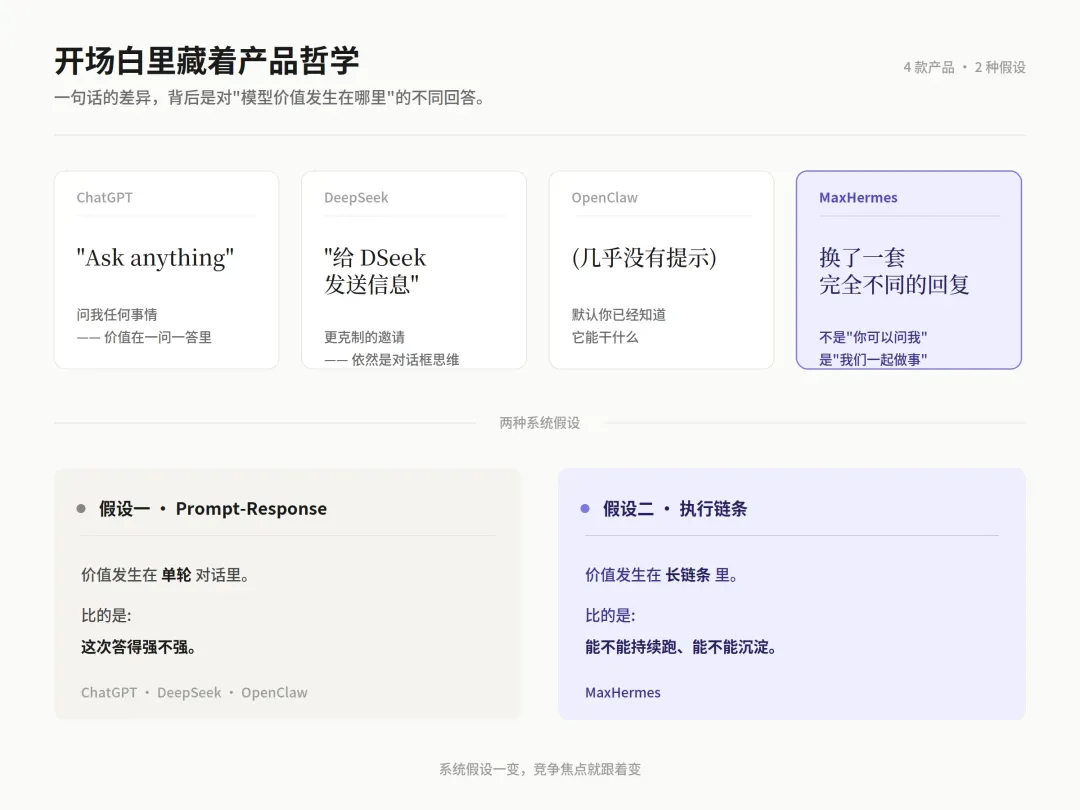
Task: Click the section label 两种系统假设
Action: (x=540, y=423)
